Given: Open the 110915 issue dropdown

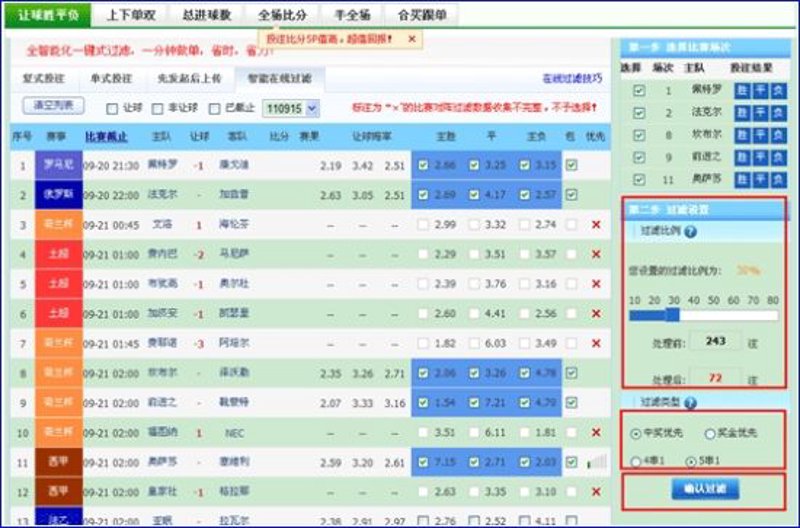Looking at the screenshot, I should [291, 109].
